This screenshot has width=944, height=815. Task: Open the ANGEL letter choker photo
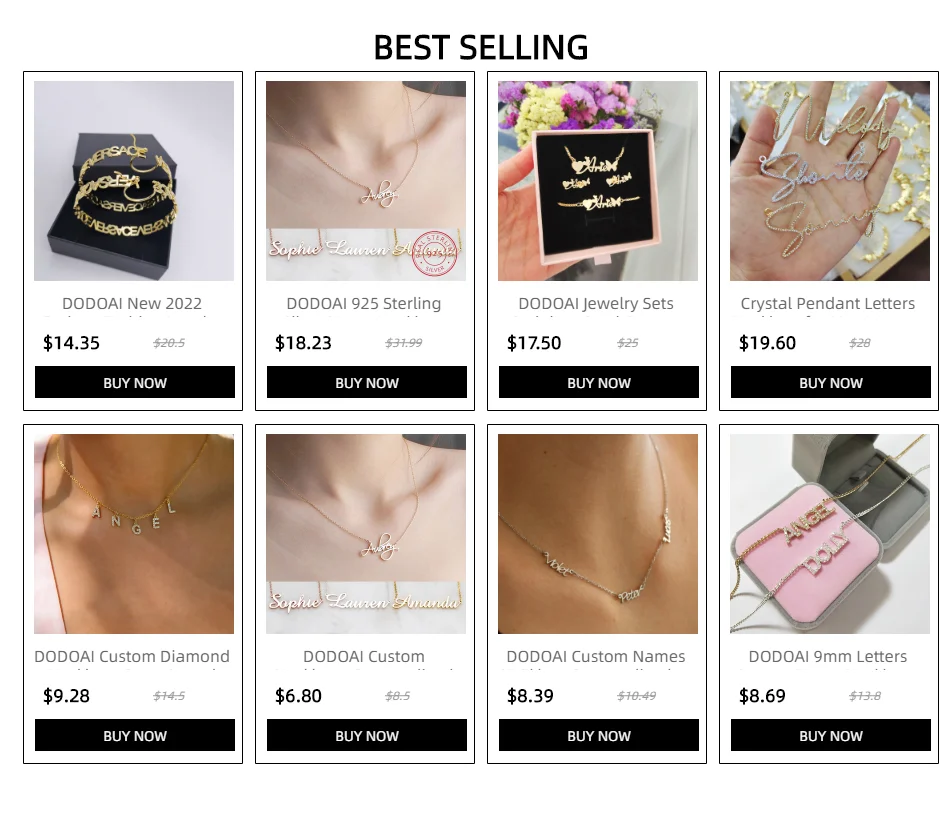[x=134, y=534]
